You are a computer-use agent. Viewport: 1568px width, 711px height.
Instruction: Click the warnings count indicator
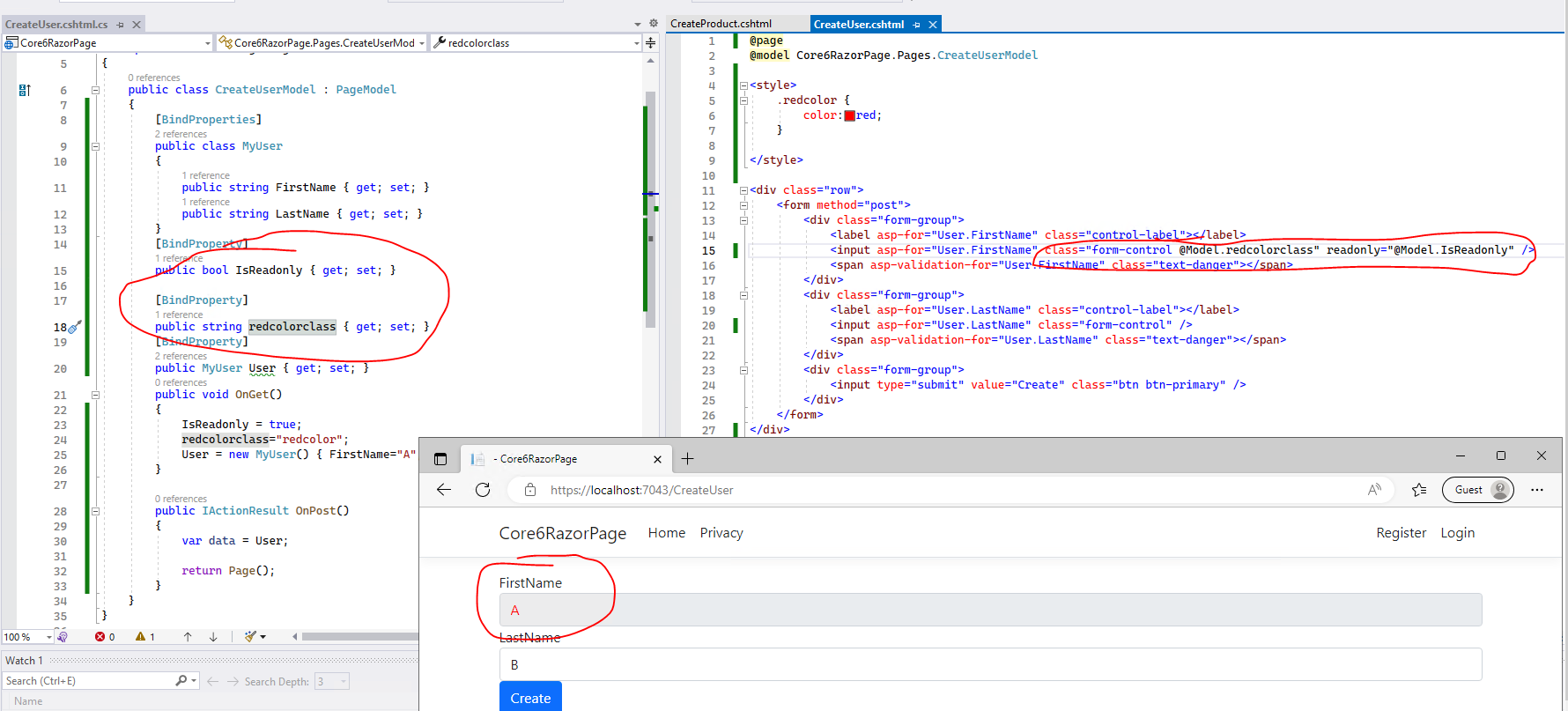(145, 637)
